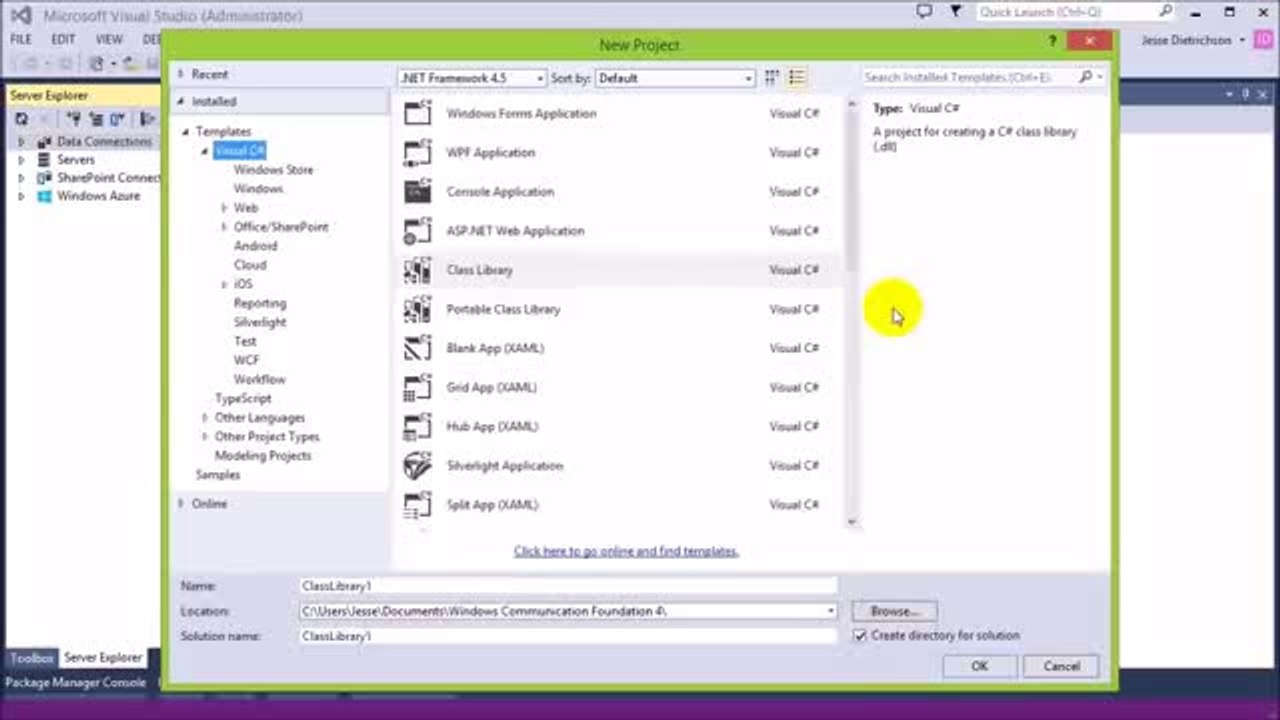Select the Silverlight Application template icon
This screenshot has width=1280, height=720.
pyautogui.click(x=417, y=465)
